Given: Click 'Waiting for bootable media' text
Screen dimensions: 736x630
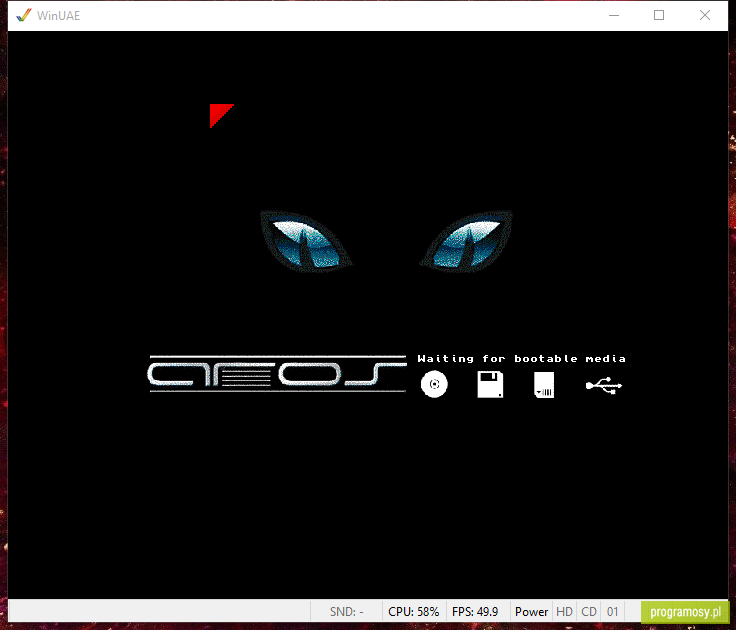Looking at the screenshot, I should pyautogui.click(x=521, y=359).
